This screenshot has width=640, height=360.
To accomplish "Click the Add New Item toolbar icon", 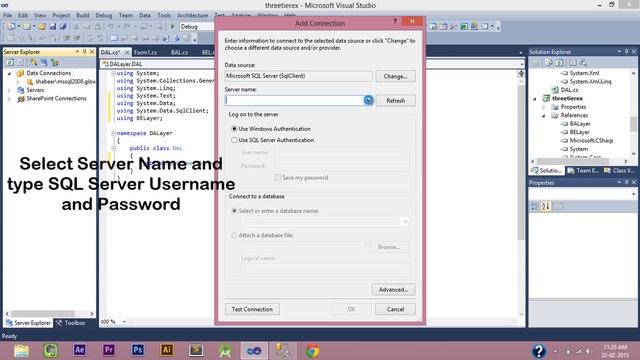I will 27,27.
